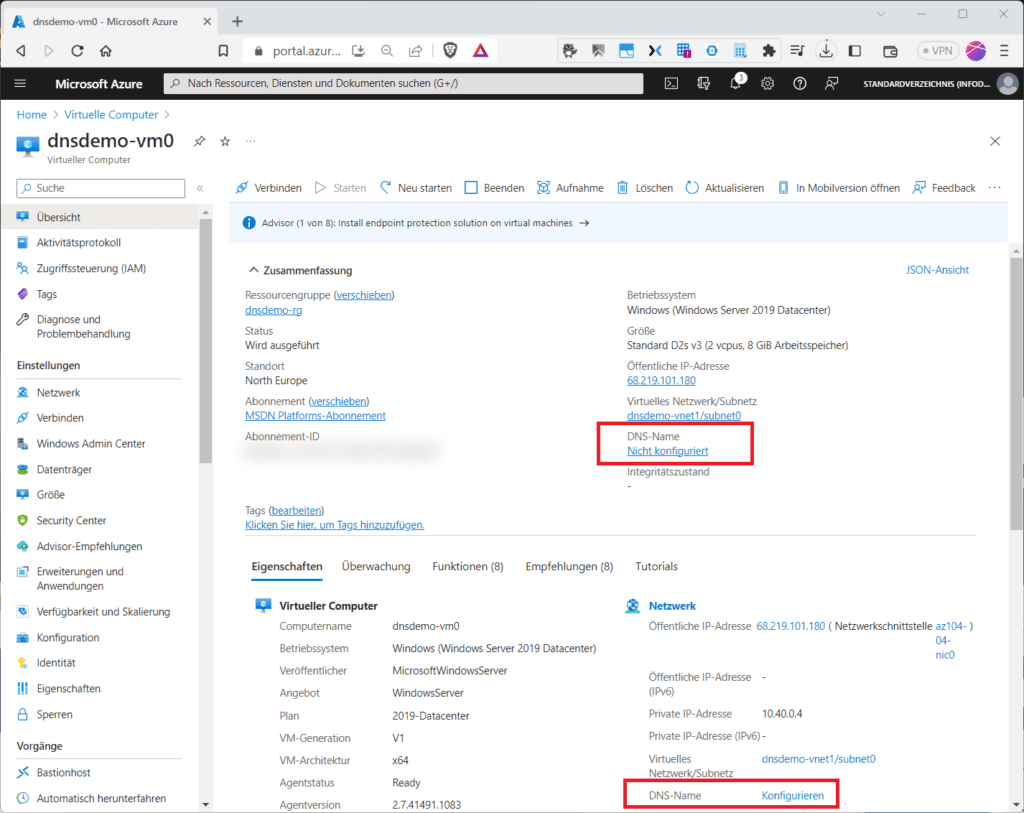1024x813 pixels.
Task: Open the public IP 68.219.101.180 in summary
Action: pyautogui.click(x=661, y=381)
